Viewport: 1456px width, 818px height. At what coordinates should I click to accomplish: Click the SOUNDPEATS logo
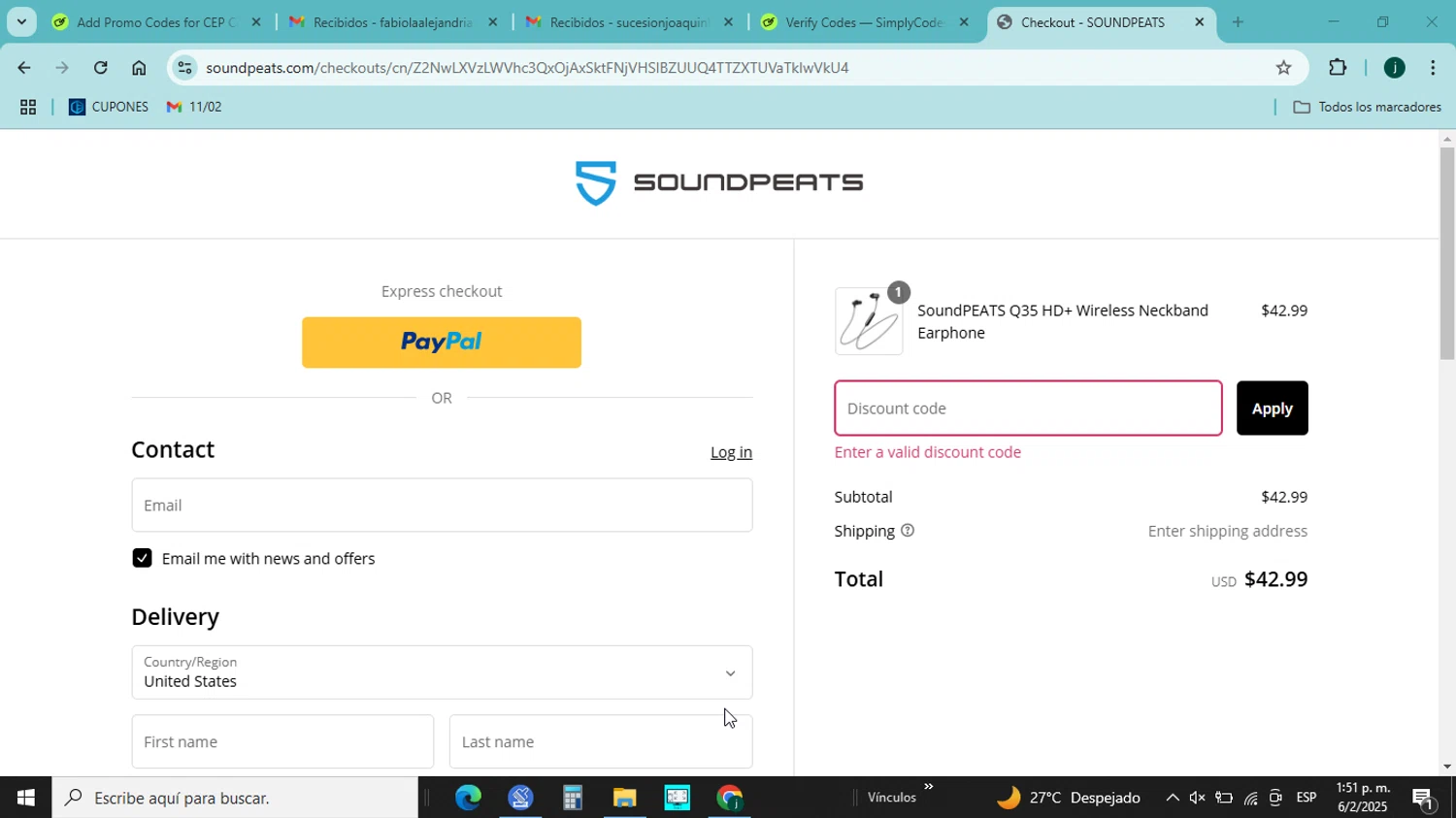[x=718, y=182]
